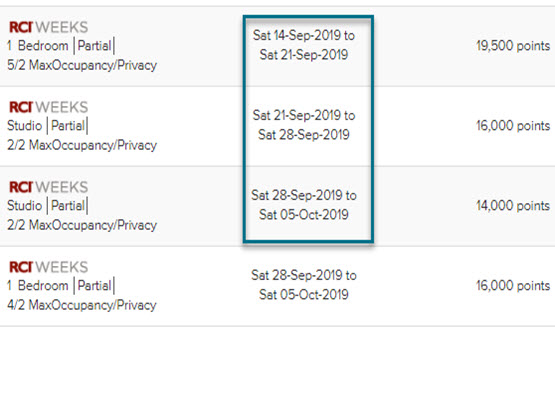
Task: Click 5/2 MaxOccupancy/Privacy text
Action: click(82, 66)
